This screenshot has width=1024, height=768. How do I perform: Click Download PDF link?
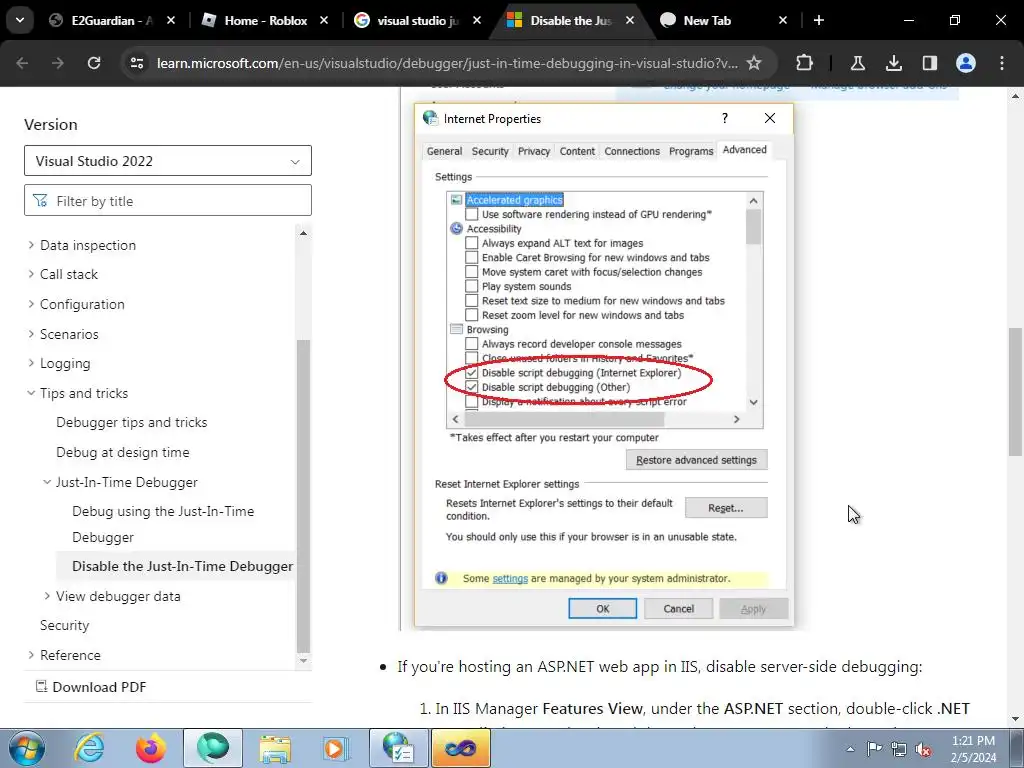click(91, 686)
